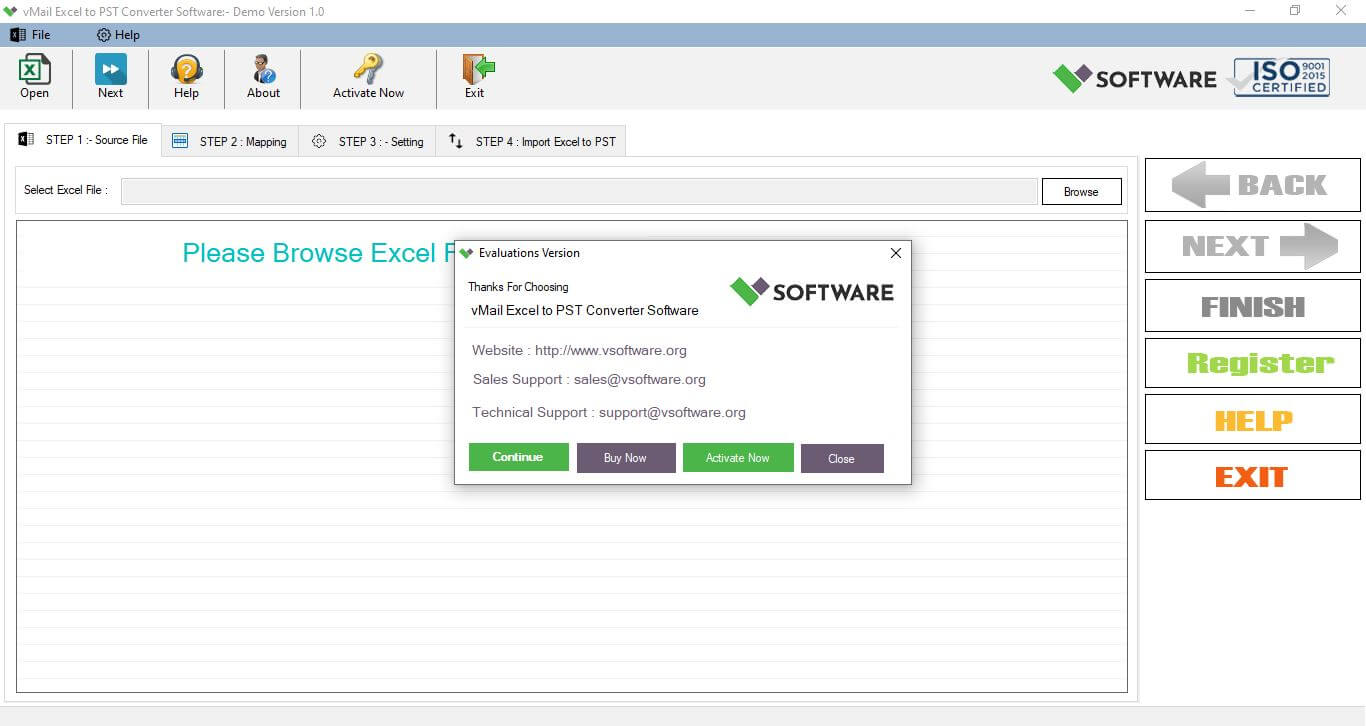Click Buy Now in the Evaluations dialog

pos(626,458)
